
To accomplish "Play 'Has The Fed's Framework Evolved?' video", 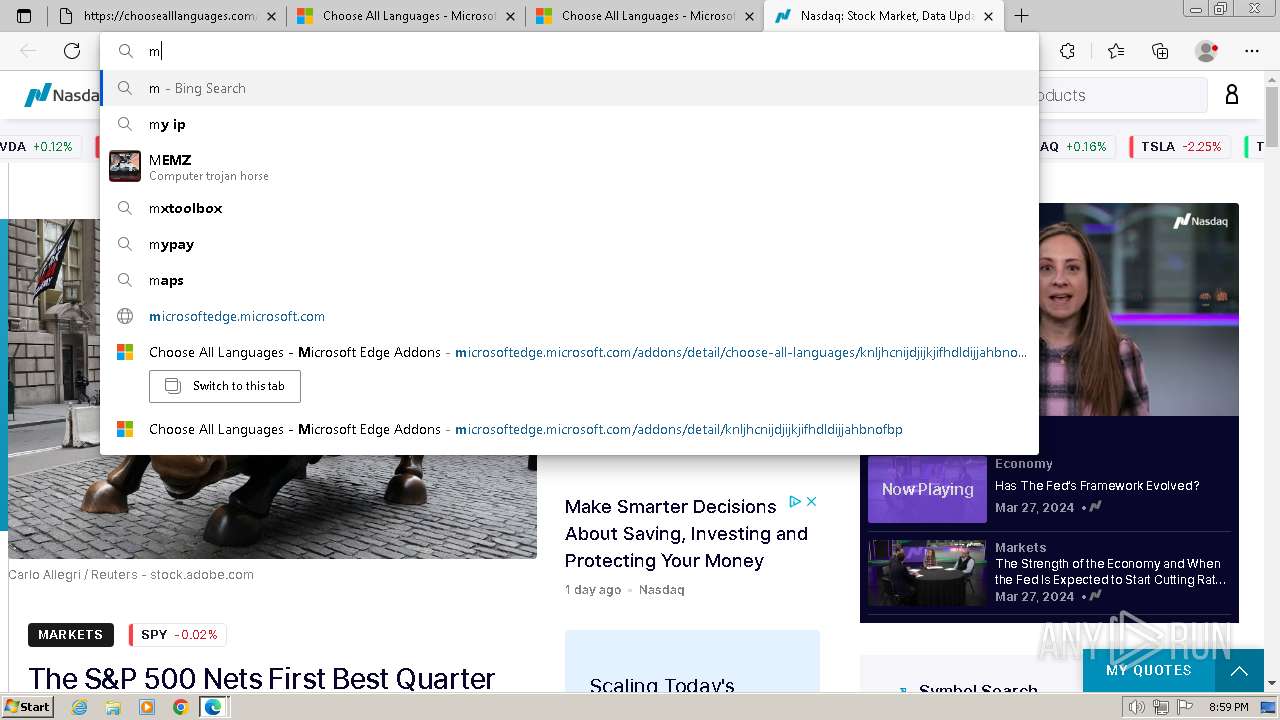I will coord(1097,486).
